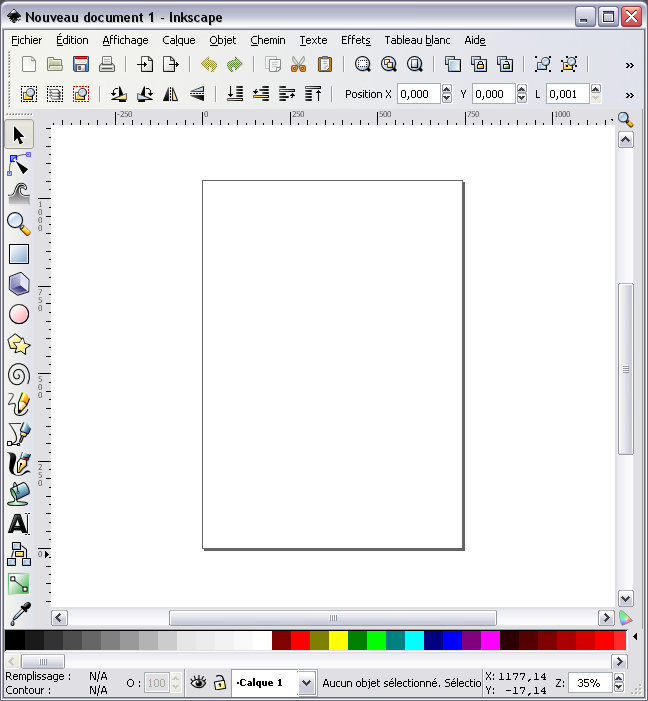
Task: Click the L width input field
Action: pyautogui.click(x=568, y=94)
